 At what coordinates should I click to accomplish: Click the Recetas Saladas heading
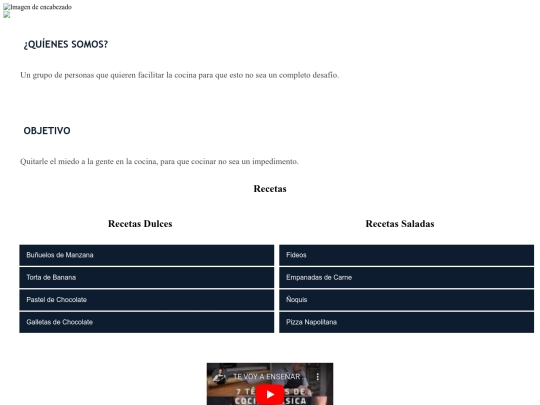click(x=400, y=224)
